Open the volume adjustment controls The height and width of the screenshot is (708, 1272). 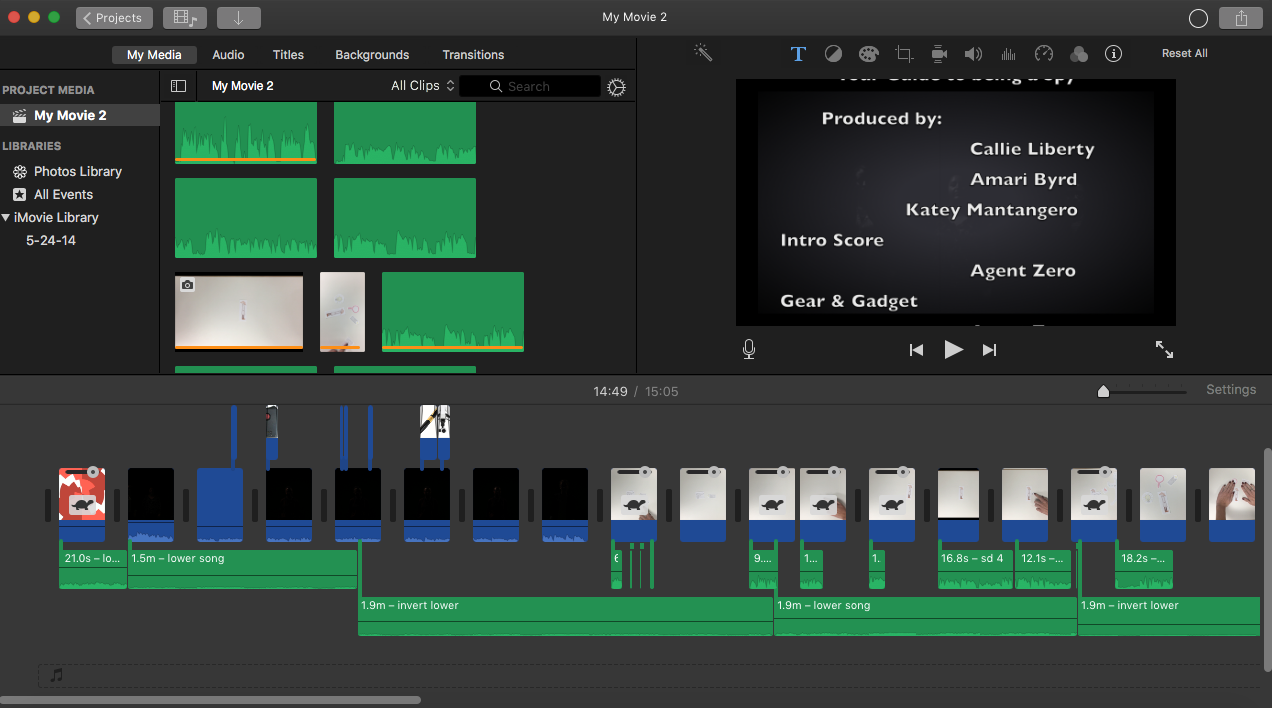click(x=973, y=53)
